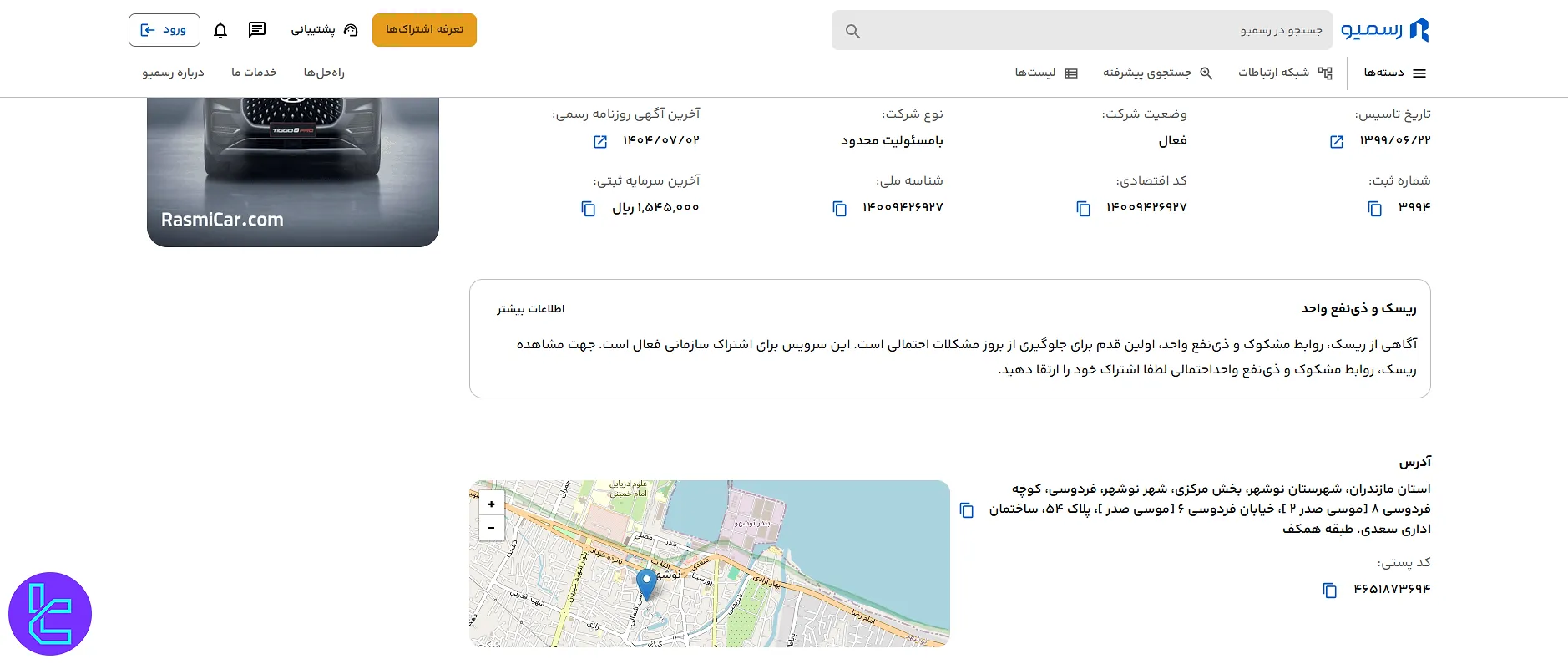Open 'درباره رسمیو' about menu
This screenshot has width=1568, height=664.
[173, 73]
